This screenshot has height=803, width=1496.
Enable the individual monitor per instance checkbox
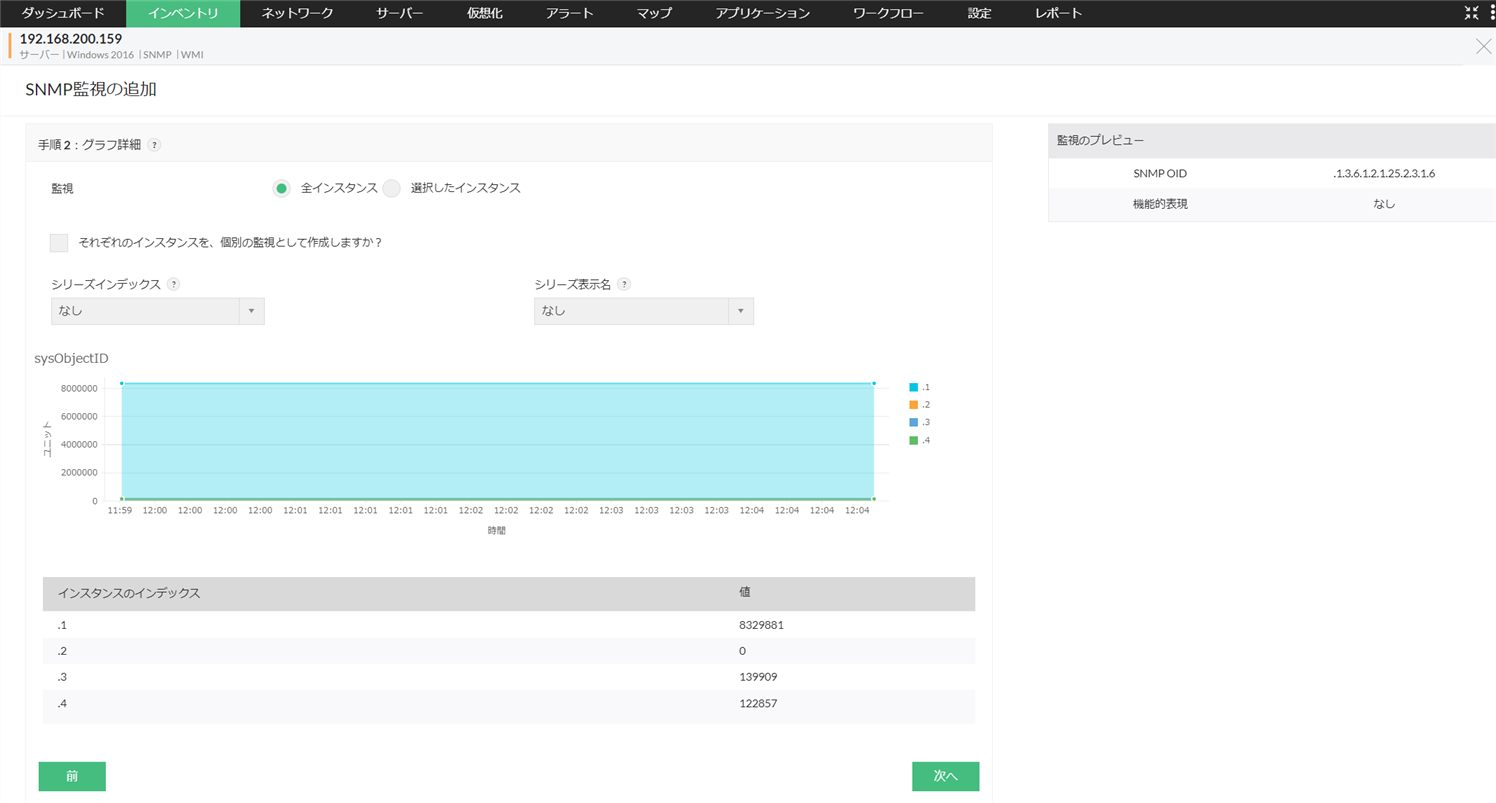[59, 243]
